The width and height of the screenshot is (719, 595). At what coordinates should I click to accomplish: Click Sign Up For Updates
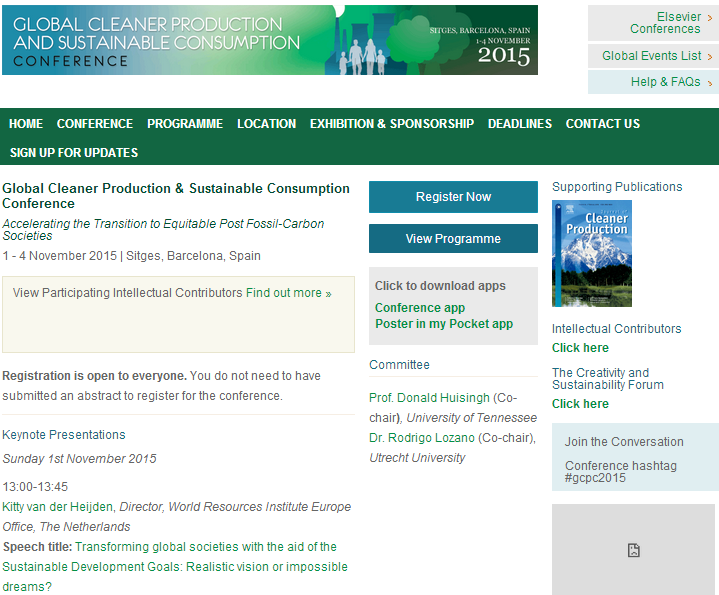[x=74, y=153]
